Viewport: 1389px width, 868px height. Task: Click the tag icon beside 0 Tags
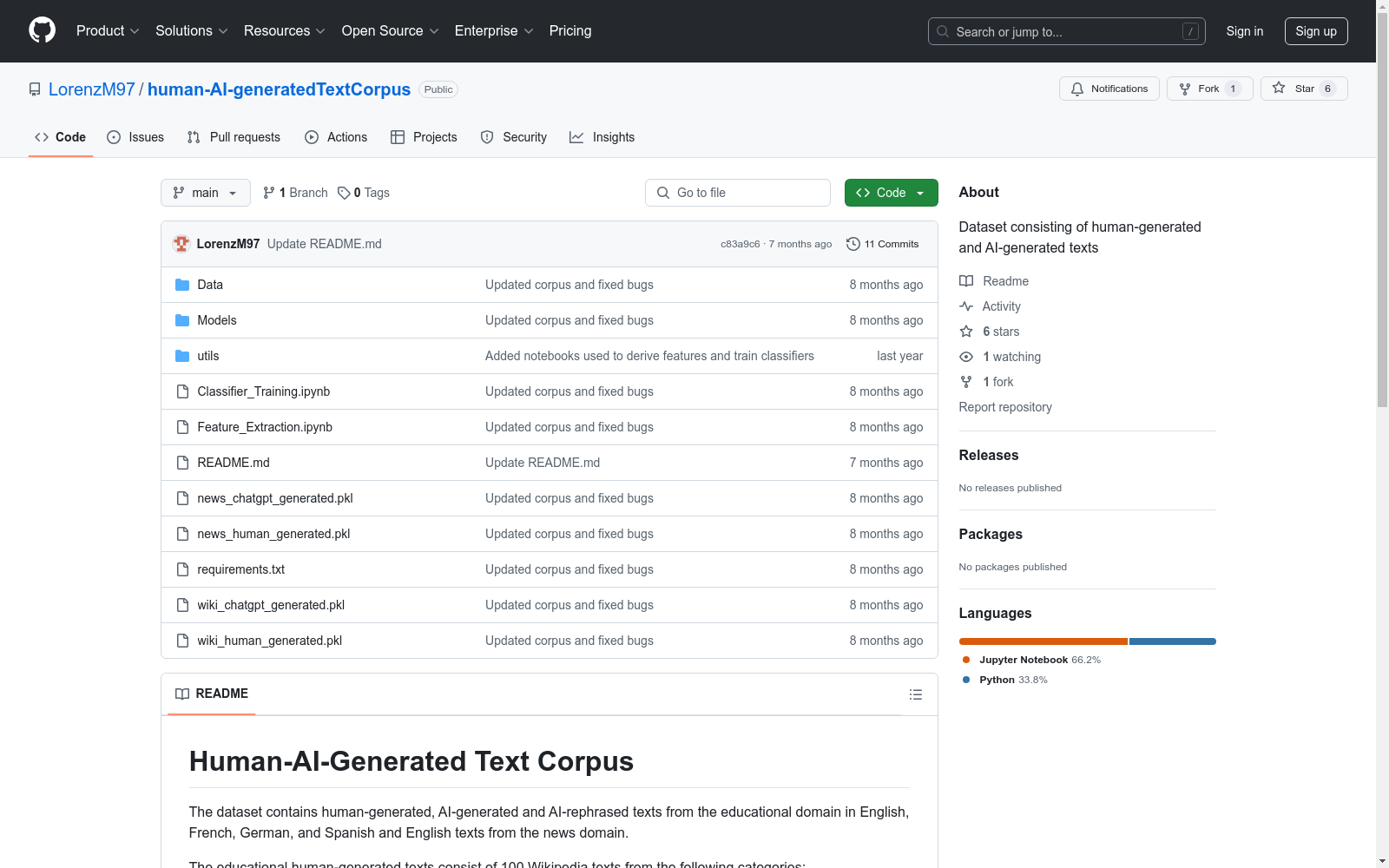coord(344,193)
